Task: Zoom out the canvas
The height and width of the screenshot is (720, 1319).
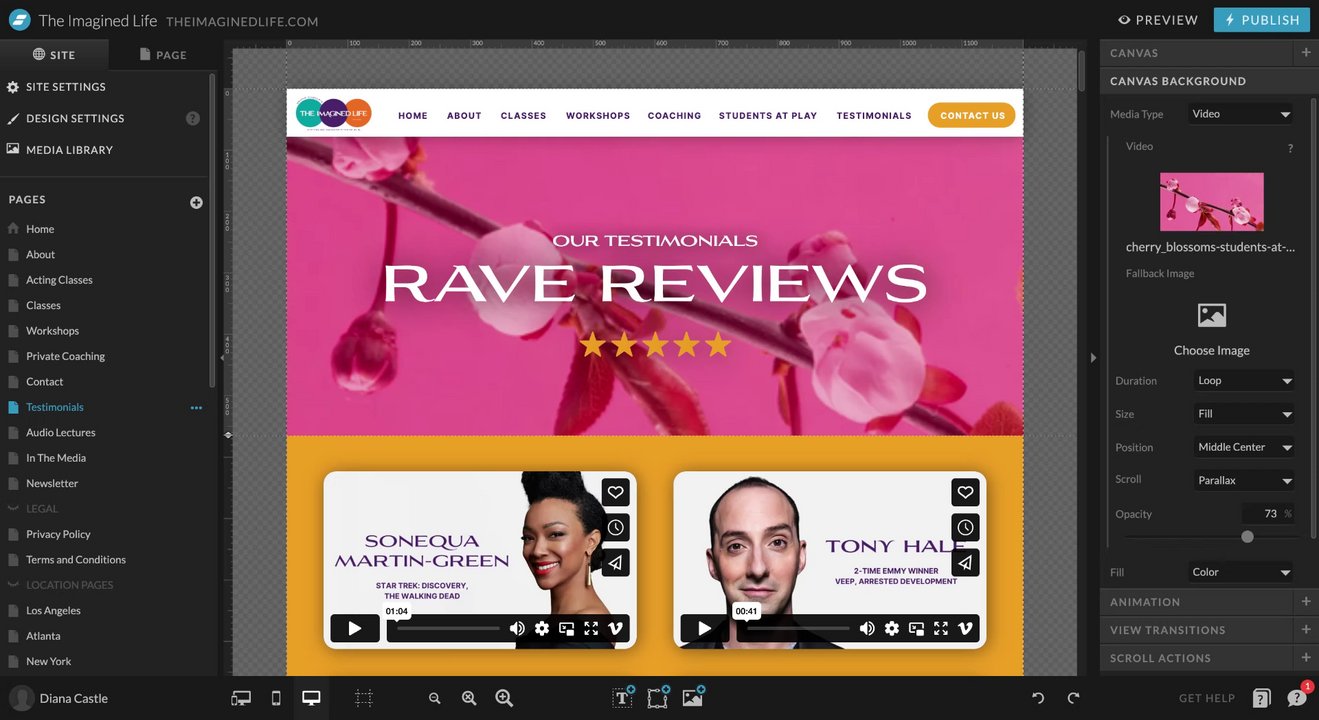Action: coord(435,699)
